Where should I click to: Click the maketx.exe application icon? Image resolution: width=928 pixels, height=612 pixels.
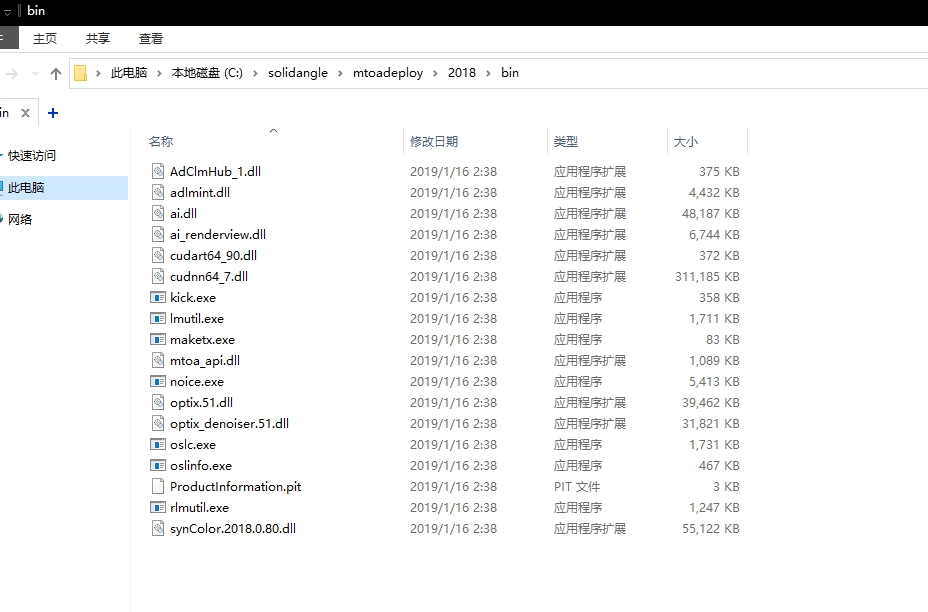157,339
